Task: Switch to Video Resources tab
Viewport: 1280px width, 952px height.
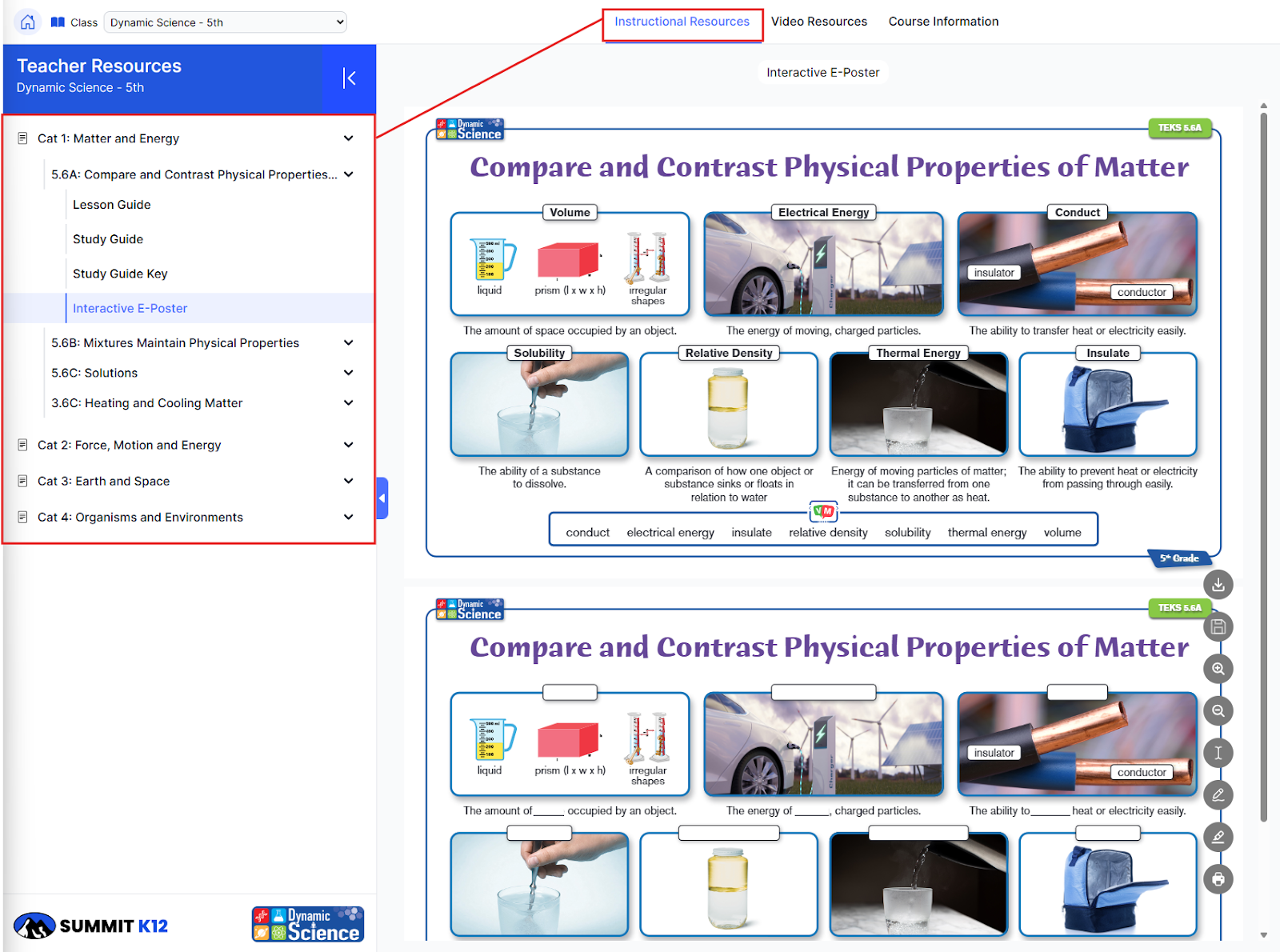Action: tap(819, 22)
